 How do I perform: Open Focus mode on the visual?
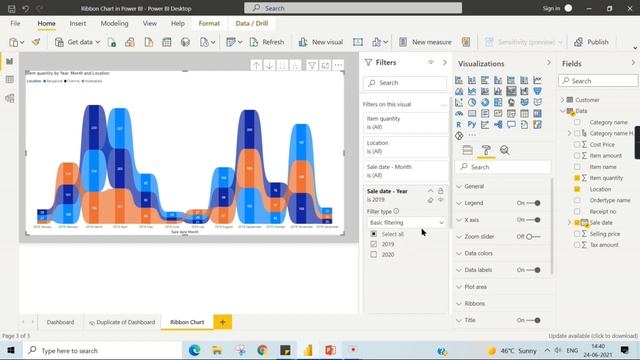(x=325, y=65)
